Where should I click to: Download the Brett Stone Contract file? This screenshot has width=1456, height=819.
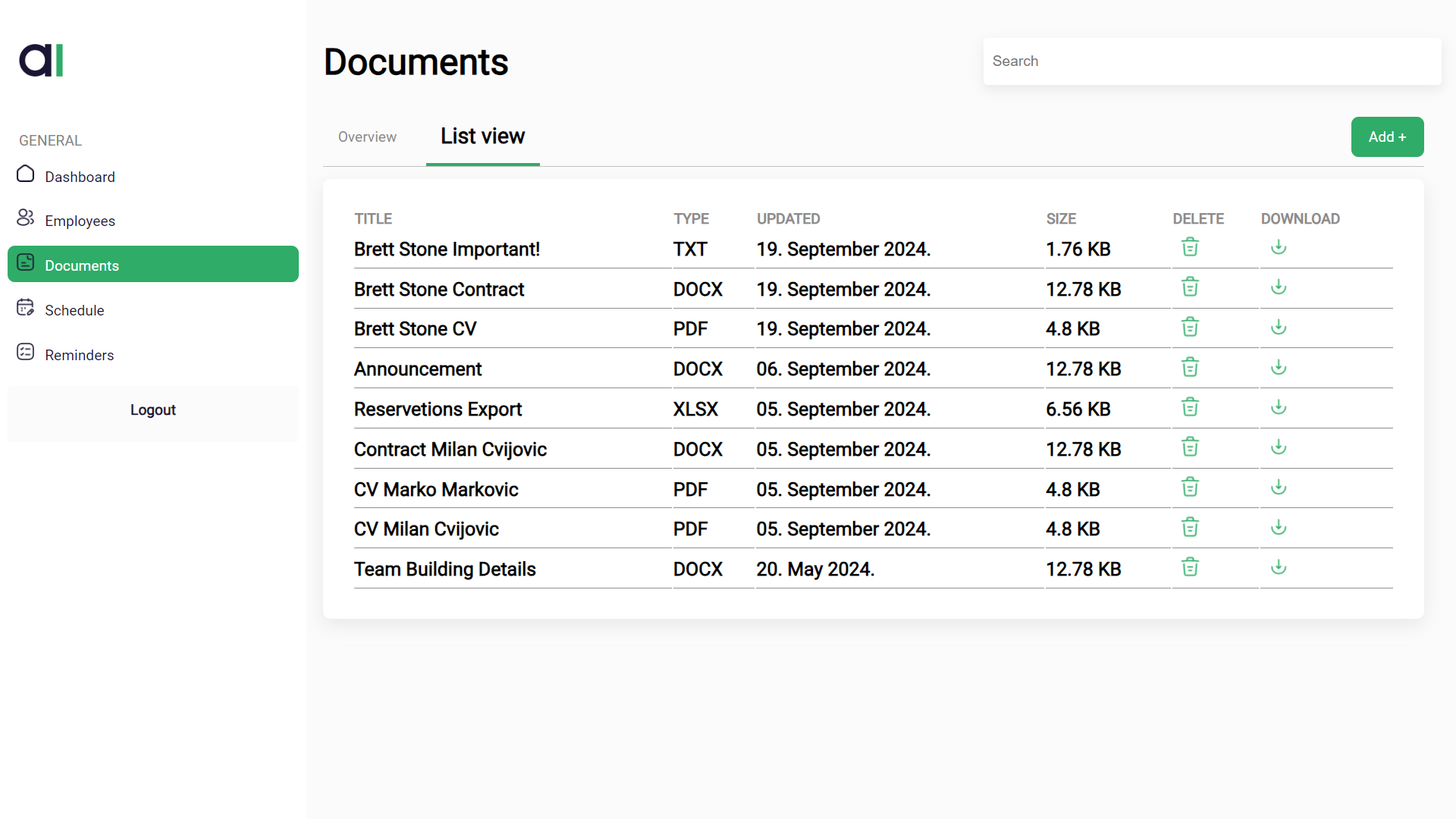pyautogui.click(x=1279, y=287)
